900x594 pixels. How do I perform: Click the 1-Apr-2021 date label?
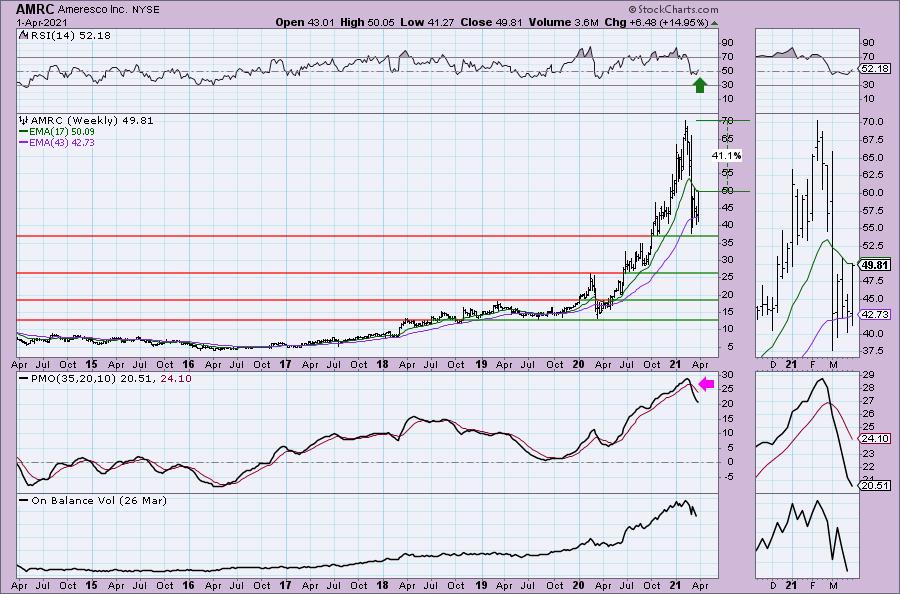pos(41,22)
